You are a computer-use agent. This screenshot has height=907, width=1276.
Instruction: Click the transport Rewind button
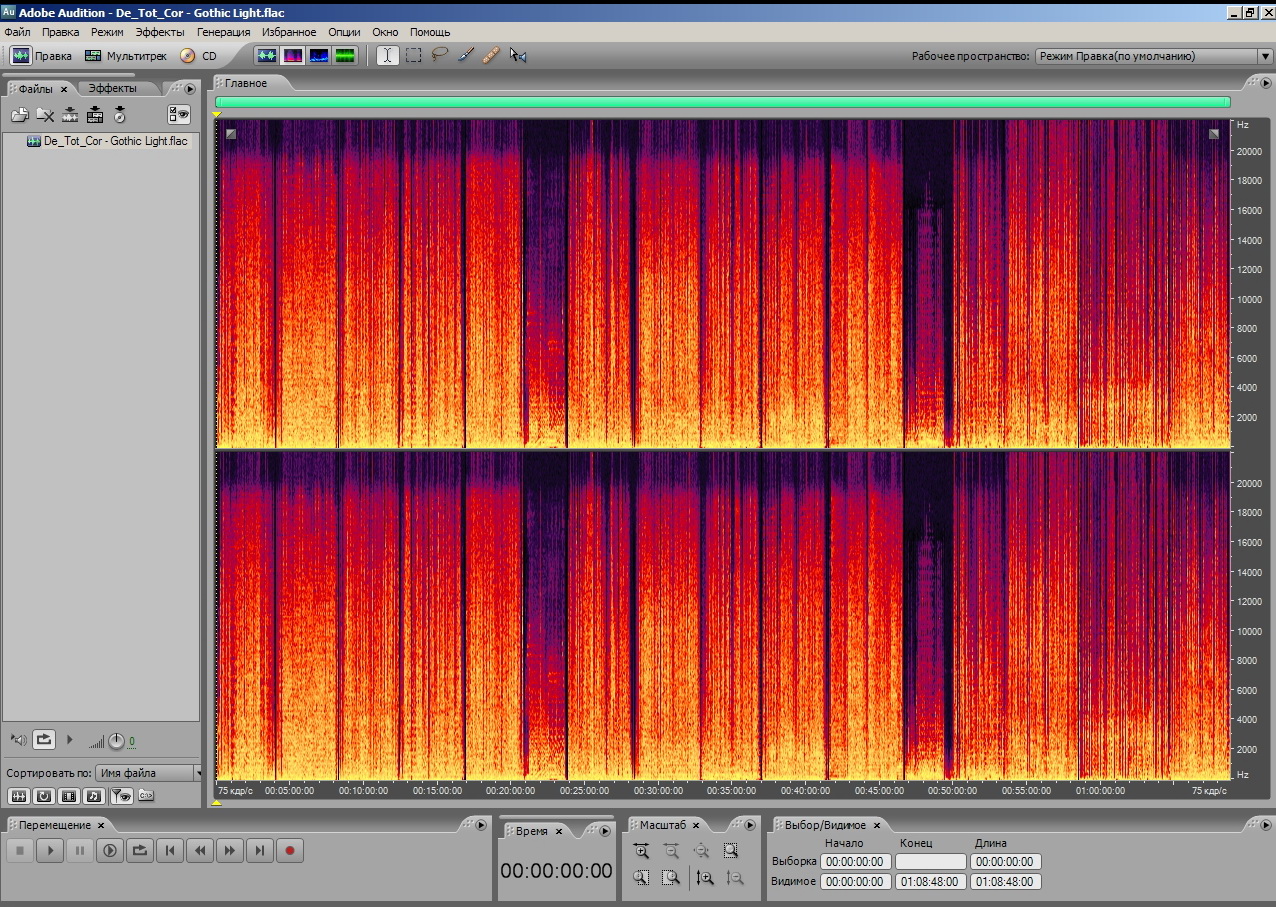coord(200,851)
